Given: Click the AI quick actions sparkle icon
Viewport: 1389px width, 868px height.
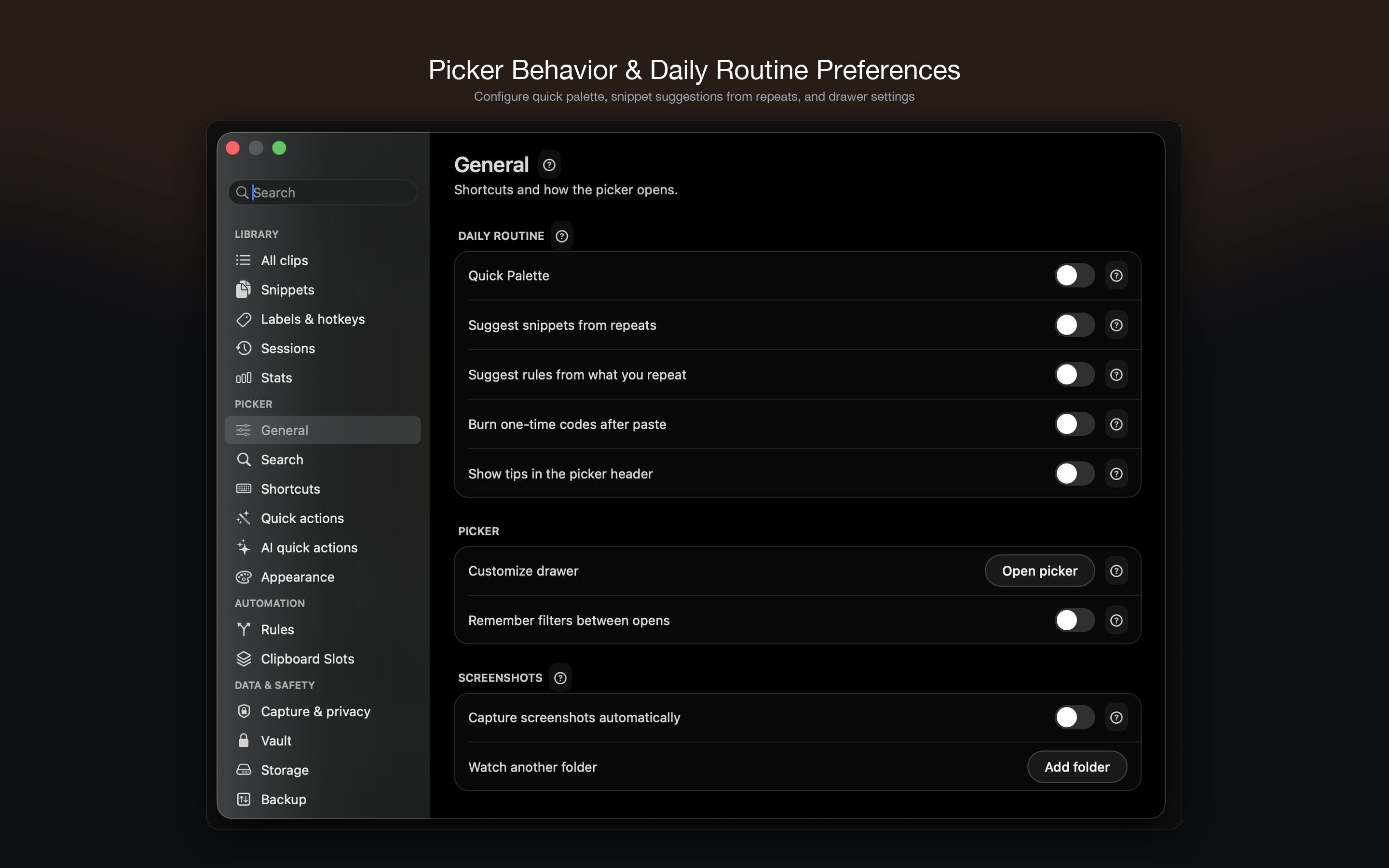Looking at the screenshot, I should [244, 547].
